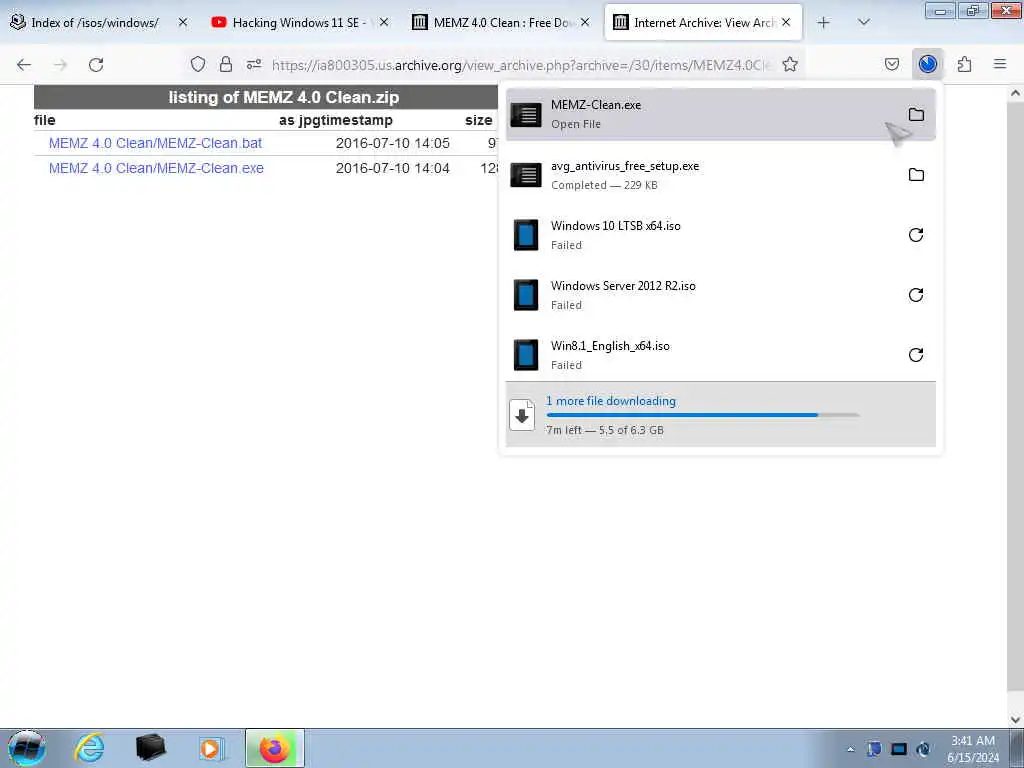Click the download progress bar
Screen dimensions: 1024x768
click(703, 415)
